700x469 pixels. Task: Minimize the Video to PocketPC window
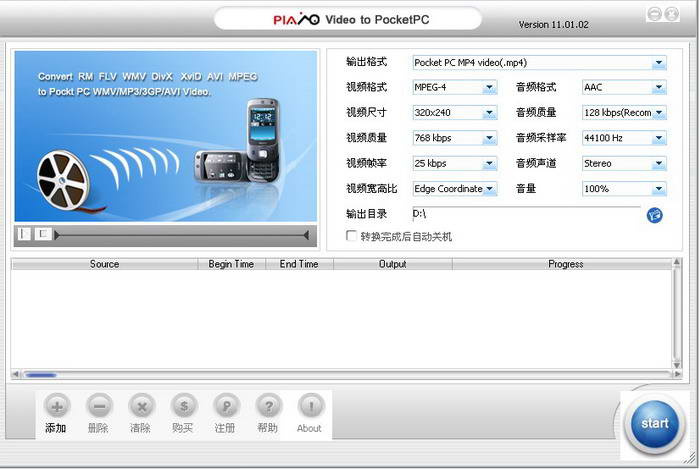click(654, 14)
